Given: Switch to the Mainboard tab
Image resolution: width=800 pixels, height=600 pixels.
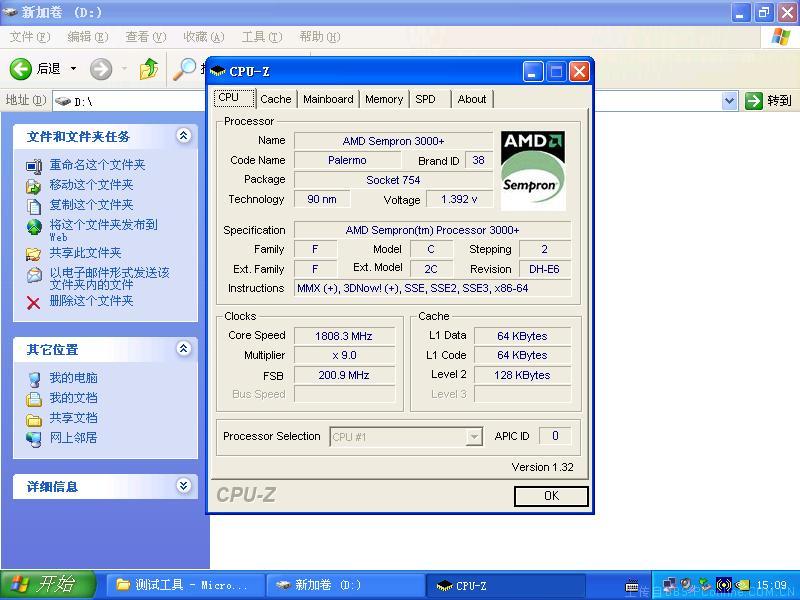Looking at the screenshot, I should pos(328,99).
